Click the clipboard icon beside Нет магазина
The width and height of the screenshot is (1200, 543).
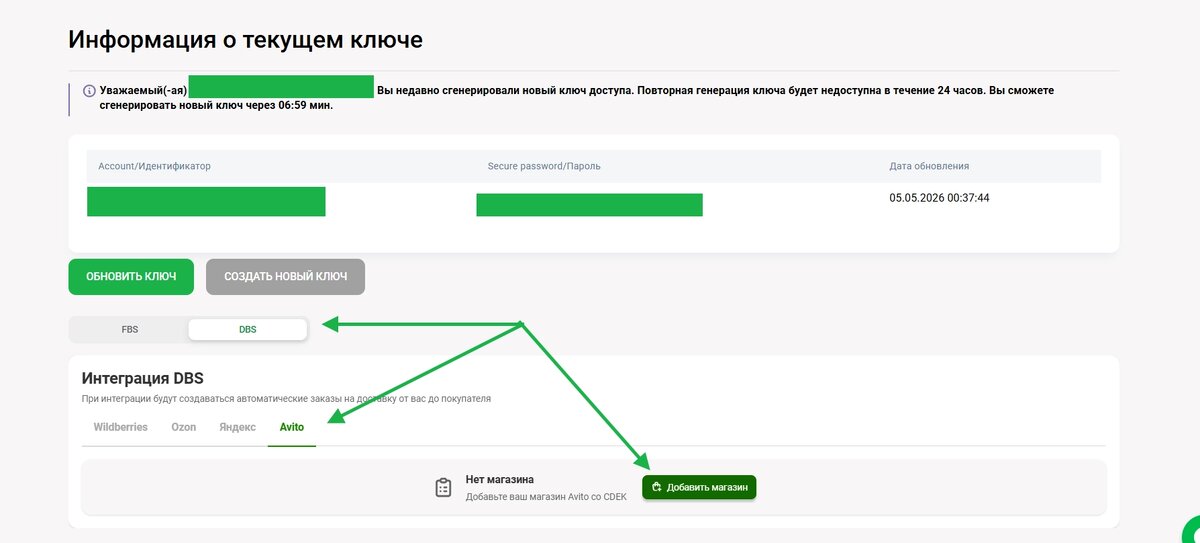pyautogui.click(x=443, y=488)
